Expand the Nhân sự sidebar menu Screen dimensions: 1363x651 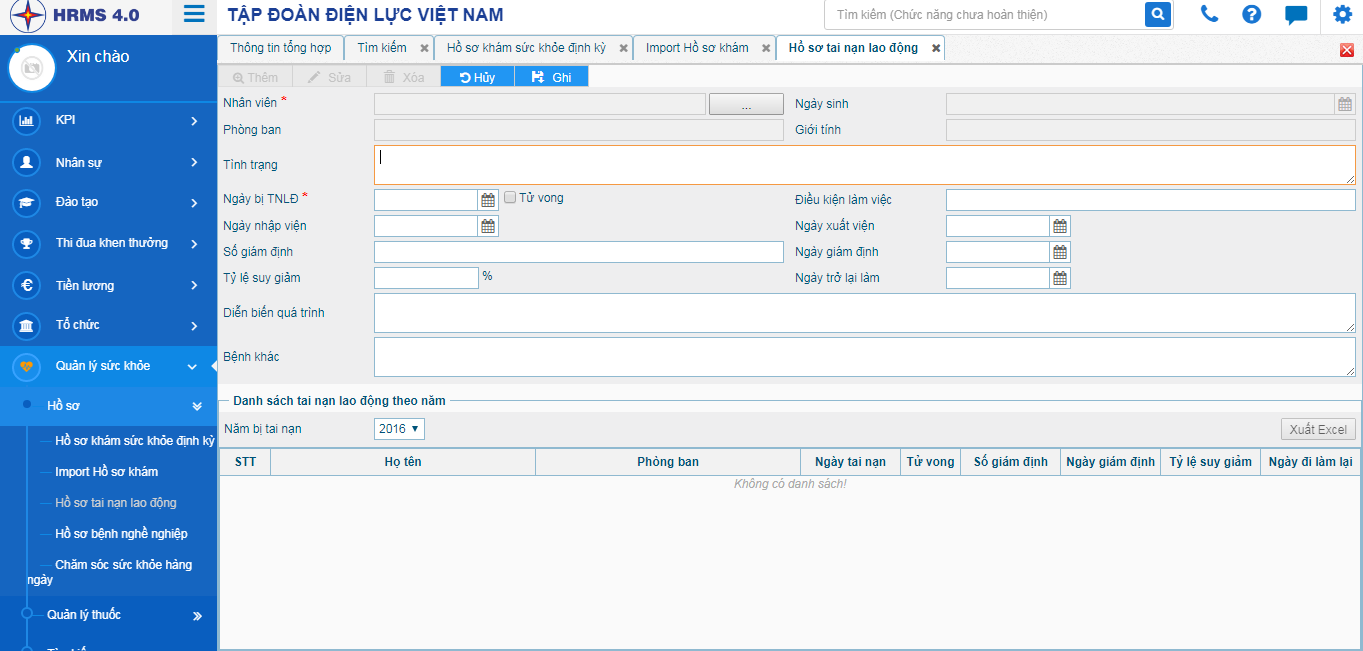tap(194, 162)
